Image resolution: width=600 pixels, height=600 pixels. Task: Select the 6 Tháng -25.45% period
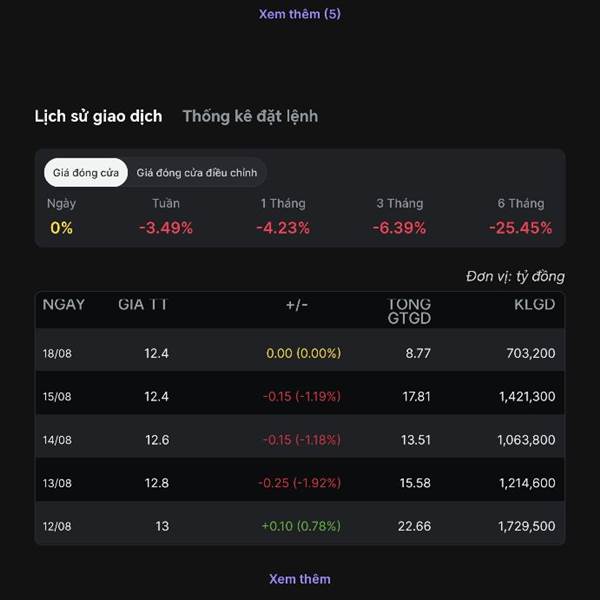521,216
